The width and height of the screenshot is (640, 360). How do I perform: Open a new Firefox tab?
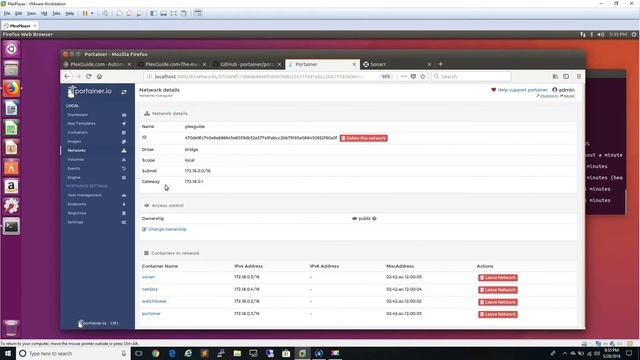(440, 64)
